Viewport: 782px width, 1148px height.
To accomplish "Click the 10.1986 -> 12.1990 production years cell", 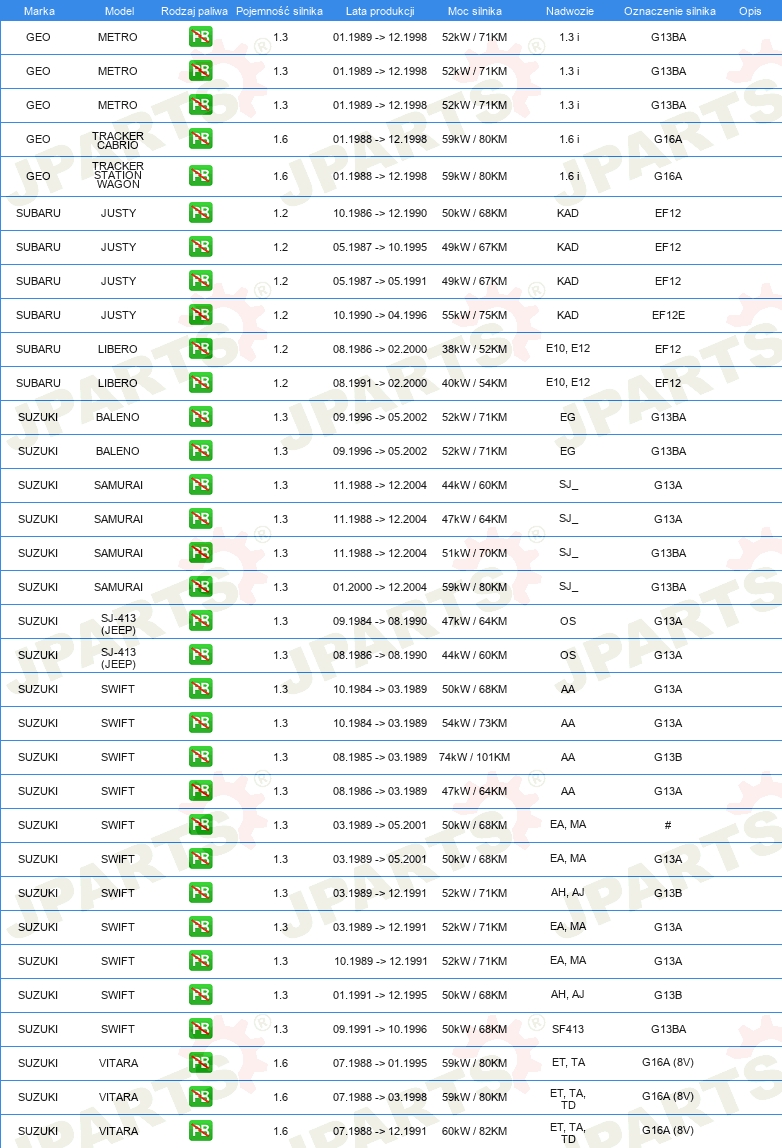I will [380, 213].
